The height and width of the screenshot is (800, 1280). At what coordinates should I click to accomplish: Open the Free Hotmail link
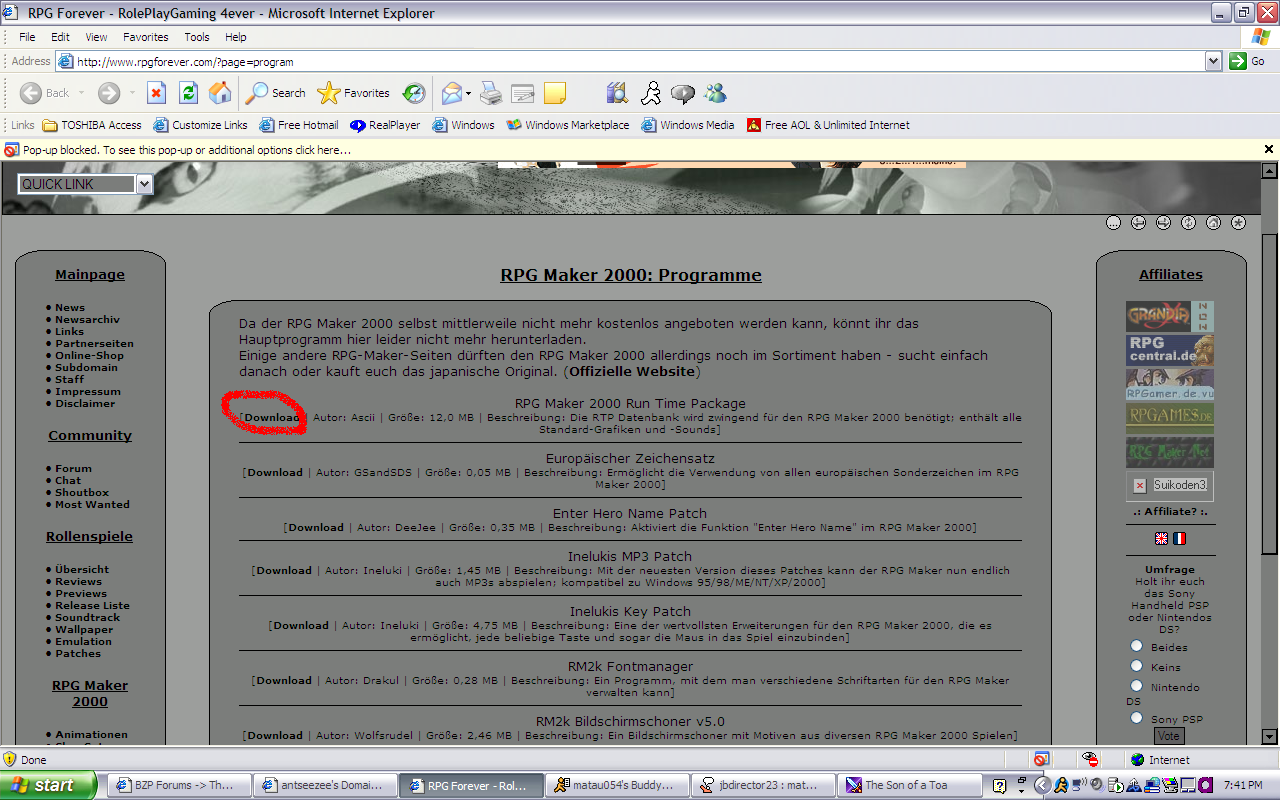pyautogui.click(x=299, y=125)
